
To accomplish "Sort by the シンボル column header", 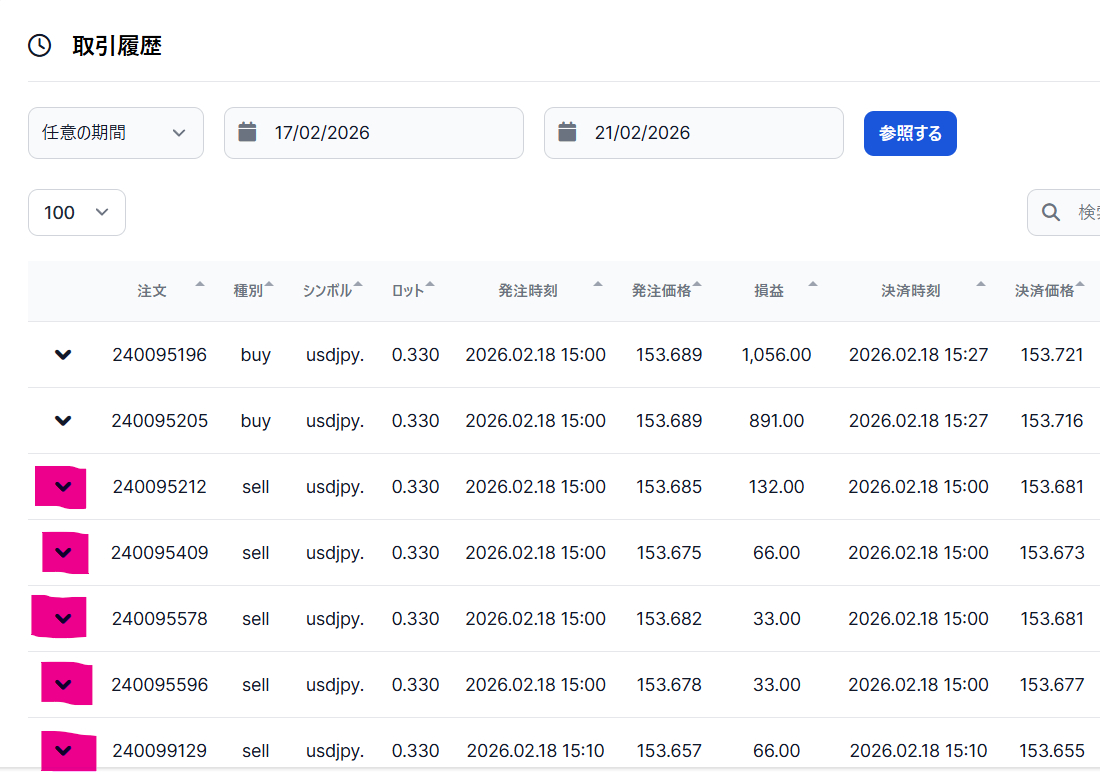I will (327, 290).
